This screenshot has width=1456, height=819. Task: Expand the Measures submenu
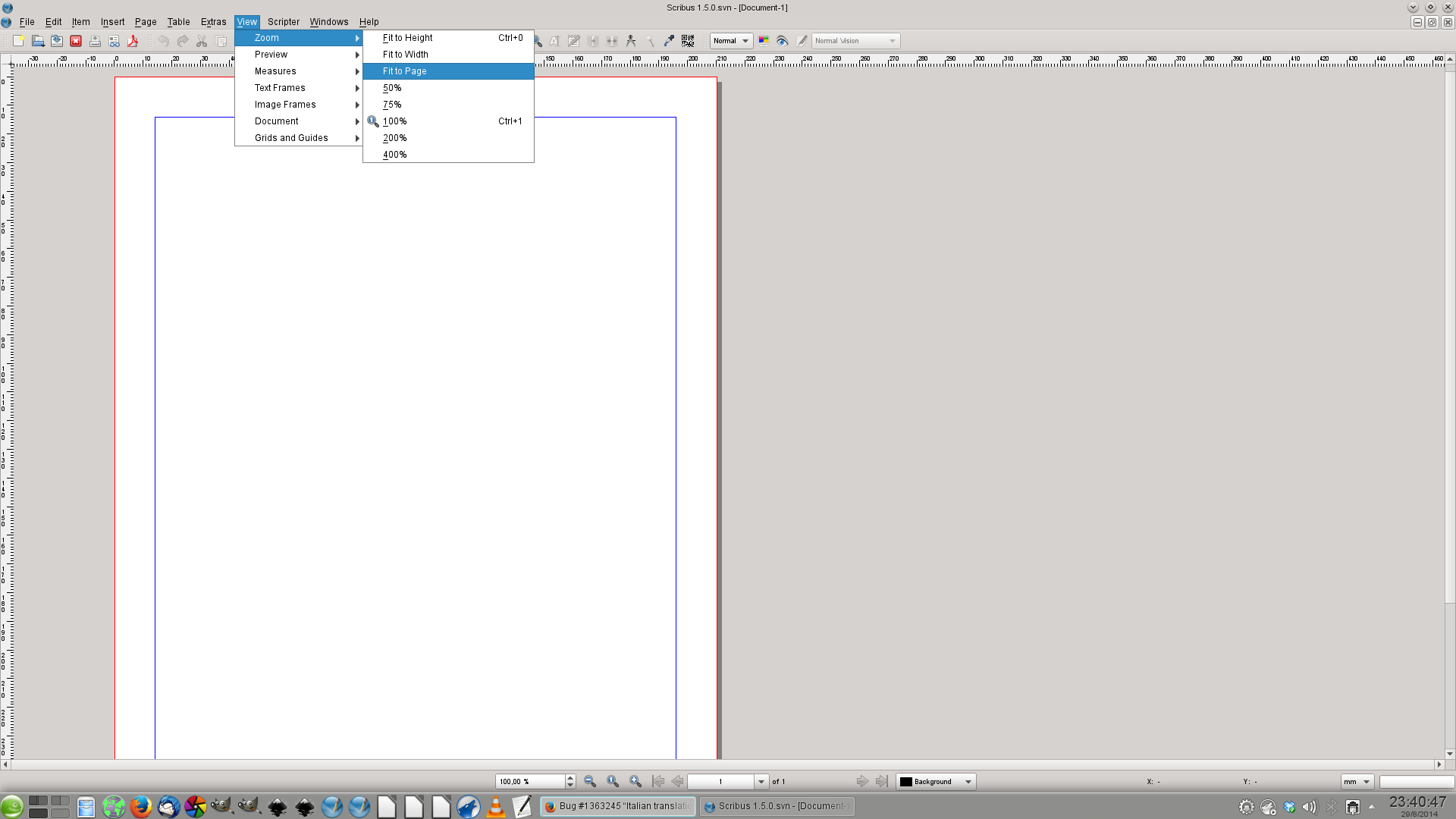299,71
